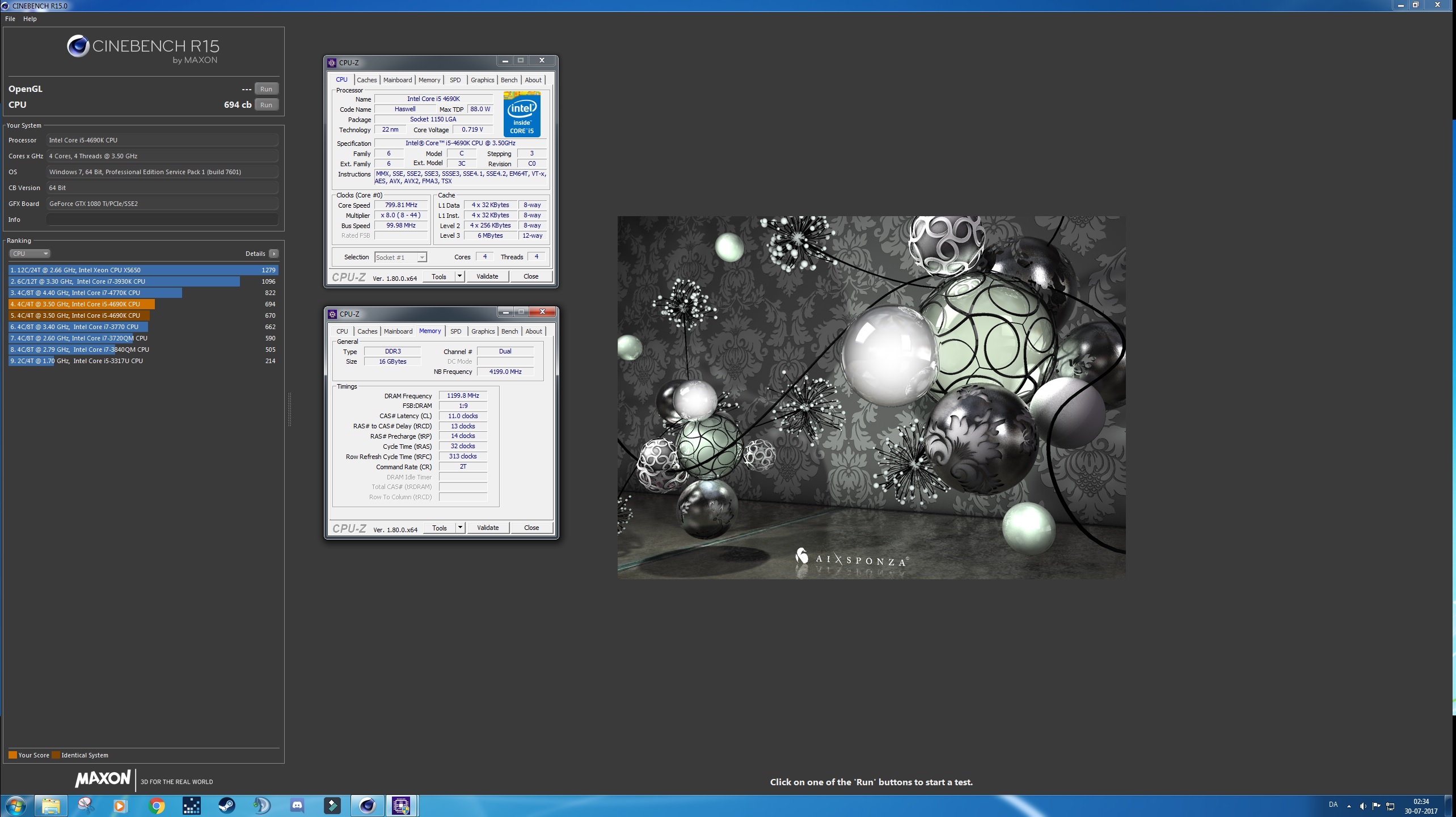Image resolution: width=1456 pixels, height=817 pixels.
Task: Open Memory tab in upper CPU-Z
Action: pos(429,80)
